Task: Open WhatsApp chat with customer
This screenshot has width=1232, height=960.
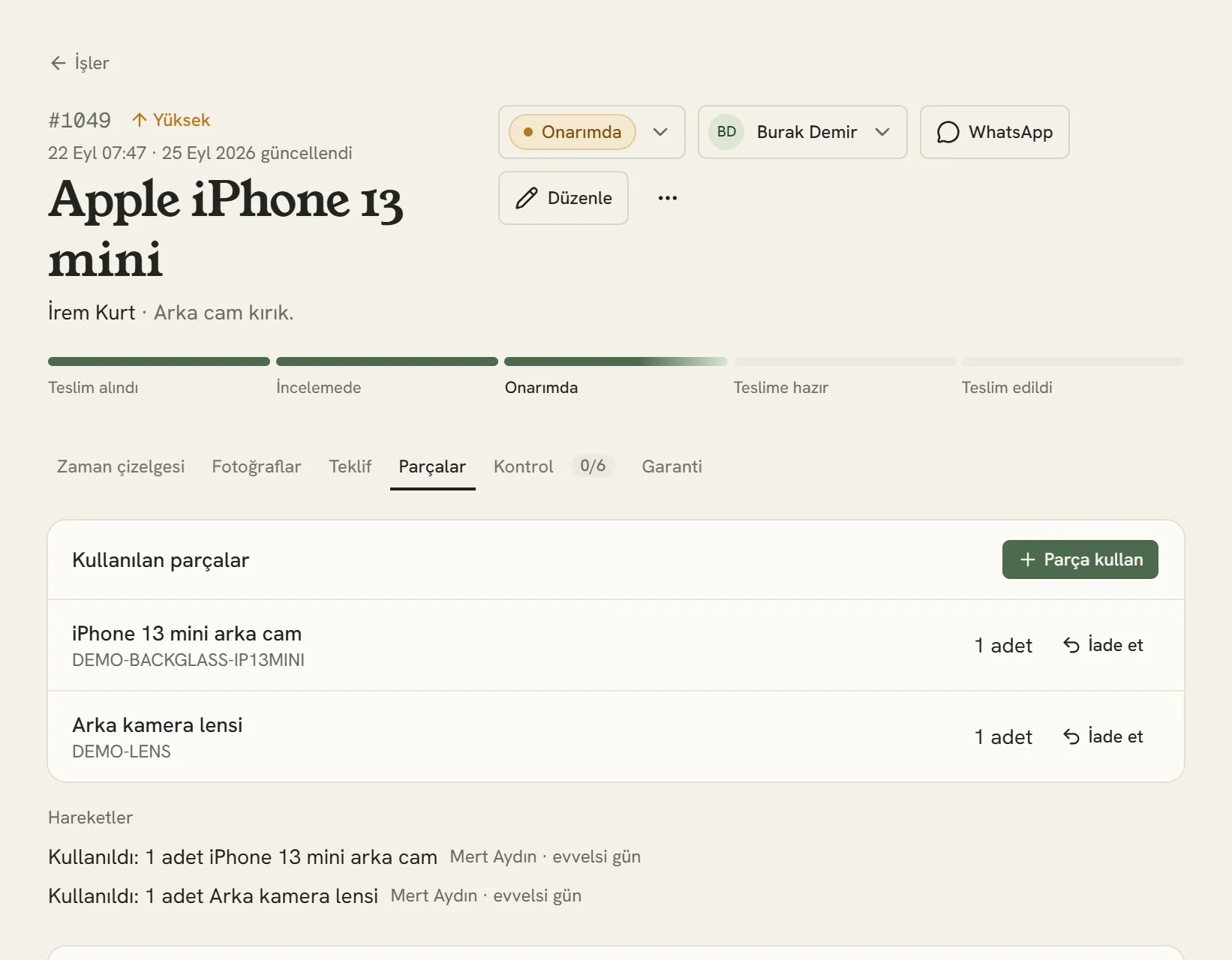Action: click(x=994, y=132)
